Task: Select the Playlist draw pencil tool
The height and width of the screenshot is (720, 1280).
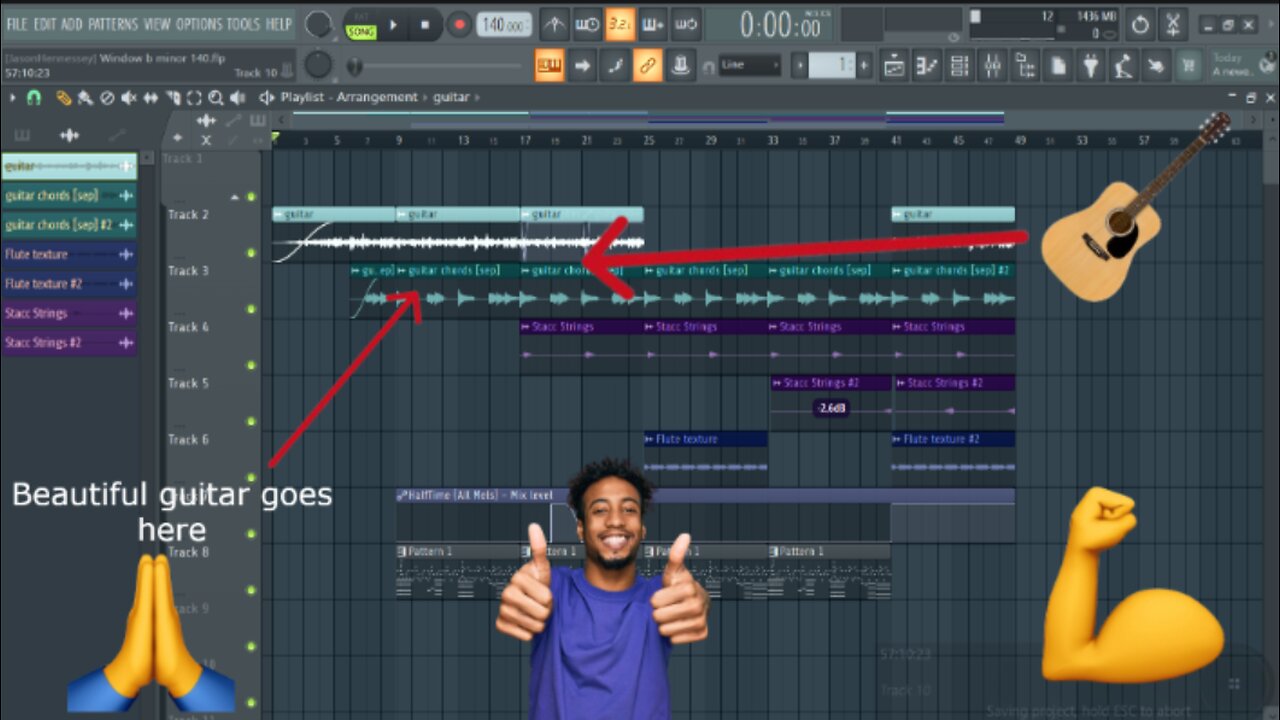Action: pyautogui.click(x=63, y=98)
